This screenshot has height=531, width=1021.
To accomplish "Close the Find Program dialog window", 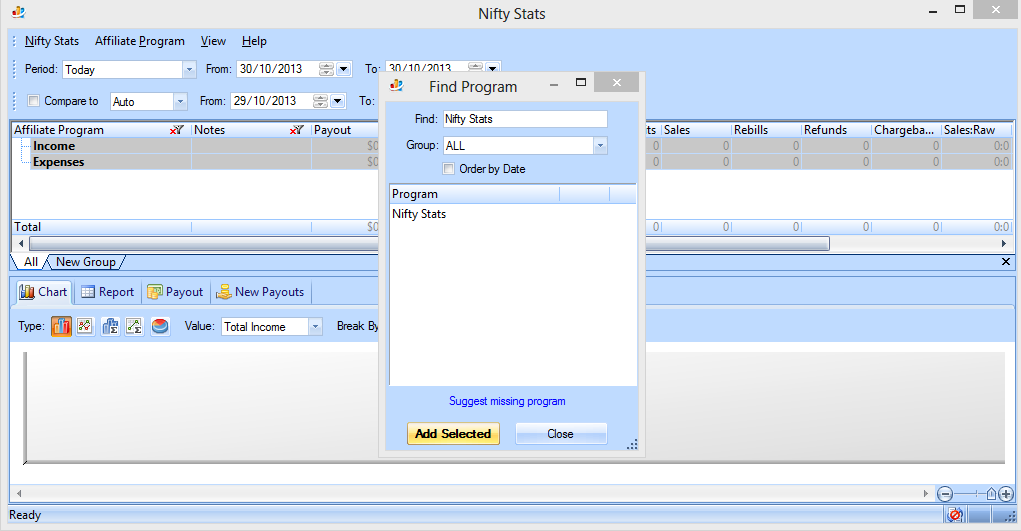I will 617,83.
